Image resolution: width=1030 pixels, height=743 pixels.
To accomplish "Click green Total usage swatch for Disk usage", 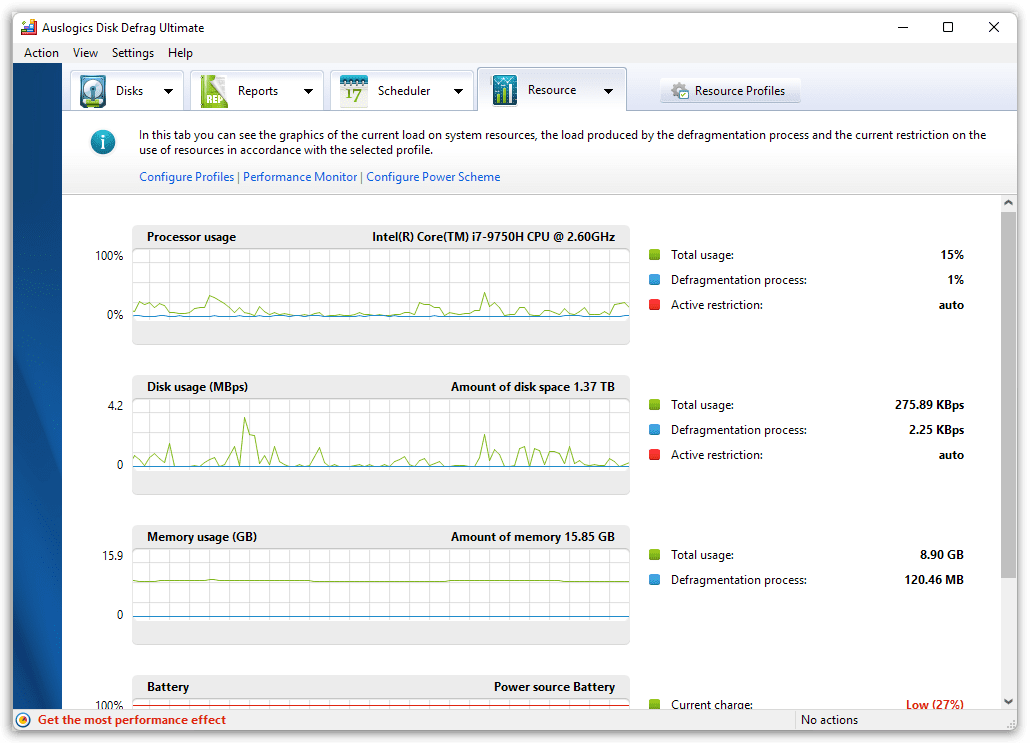I will (654, 405).
